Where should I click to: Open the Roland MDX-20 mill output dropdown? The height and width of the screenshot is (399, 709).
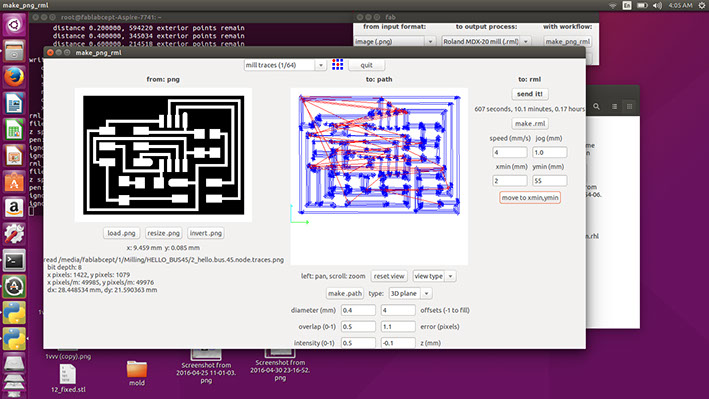[x=486, y=41]
